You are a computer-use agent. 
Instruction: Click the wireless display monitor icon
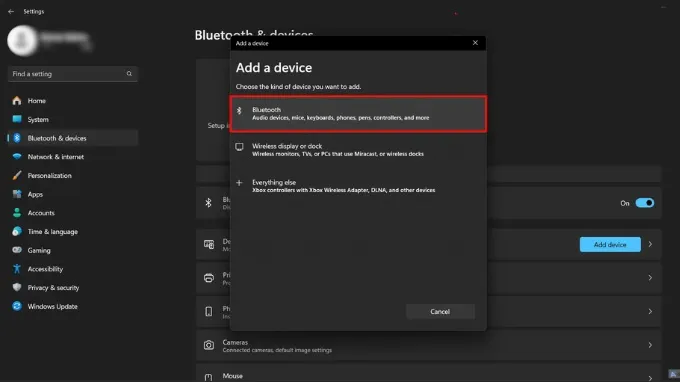pos(239,147)
